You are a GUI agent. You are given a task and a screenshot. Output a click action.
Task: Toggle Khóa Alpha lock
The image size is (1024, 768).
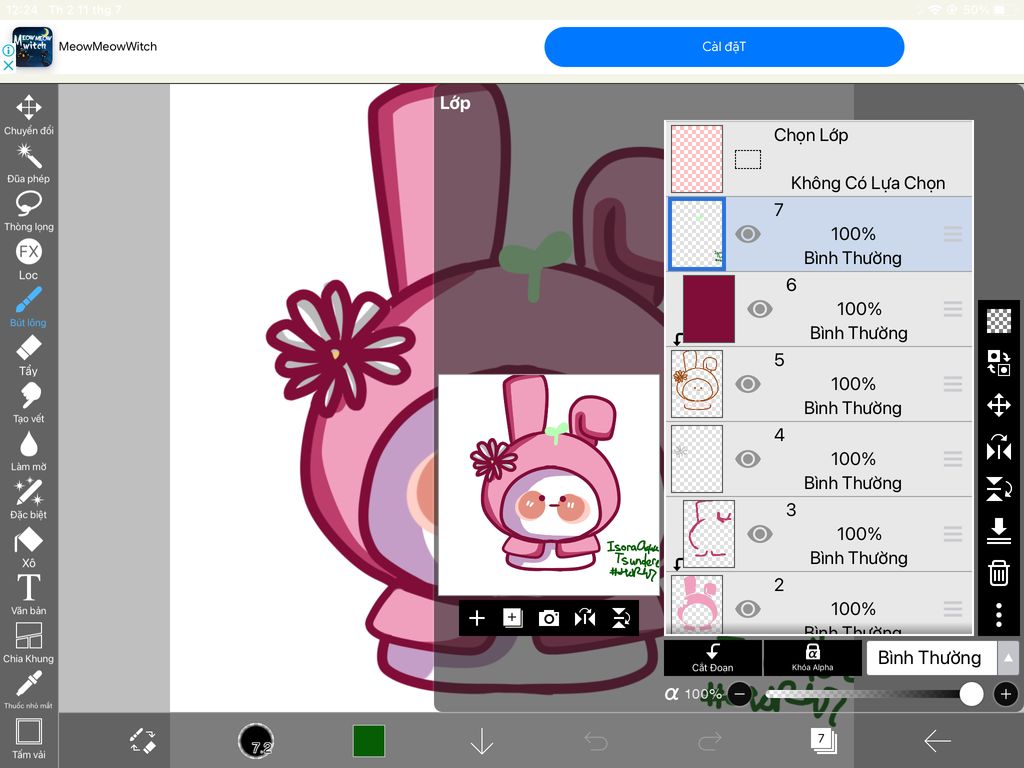[812, 658]
